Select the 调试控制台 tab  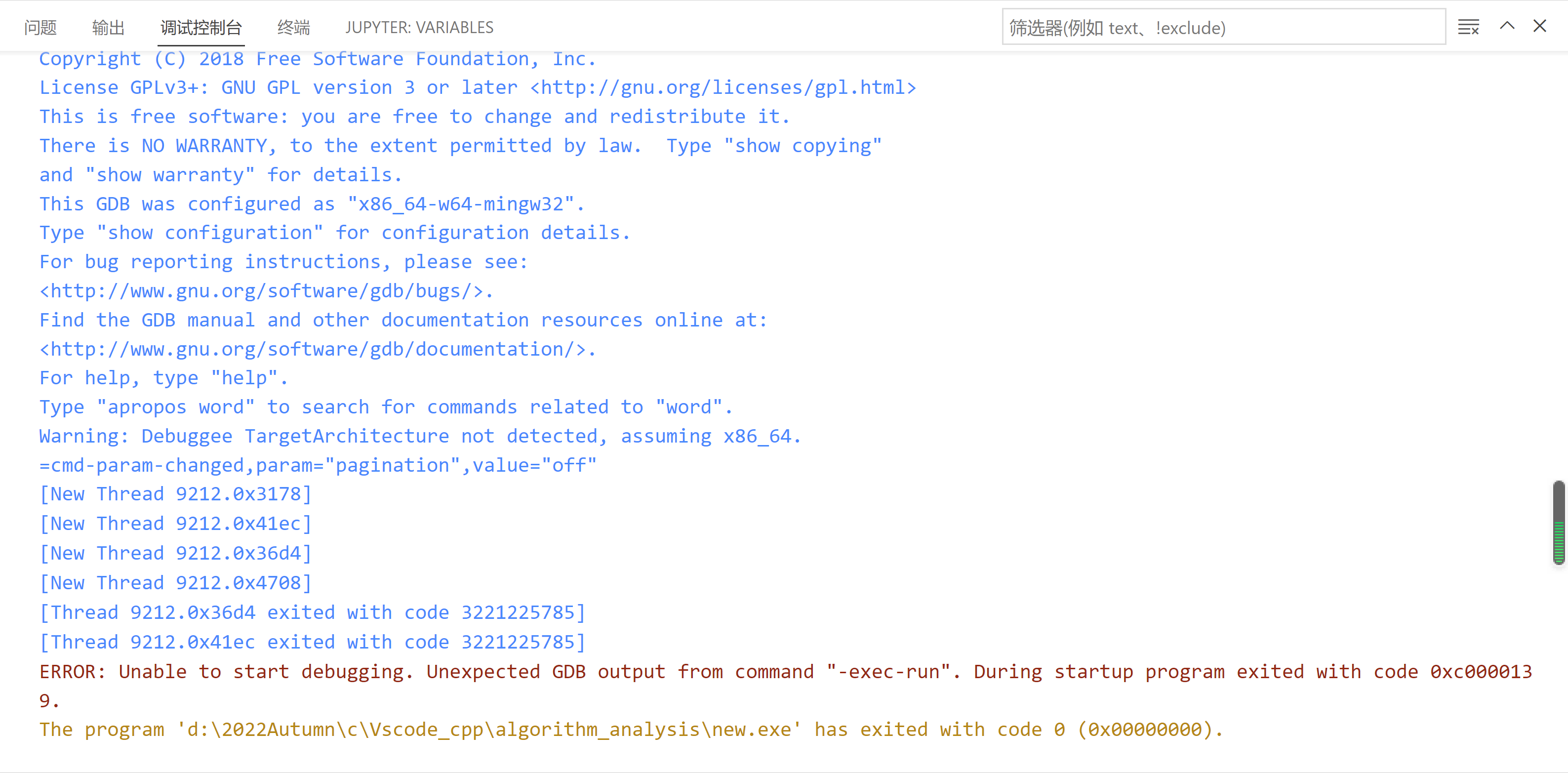click(x=201, y=27)
